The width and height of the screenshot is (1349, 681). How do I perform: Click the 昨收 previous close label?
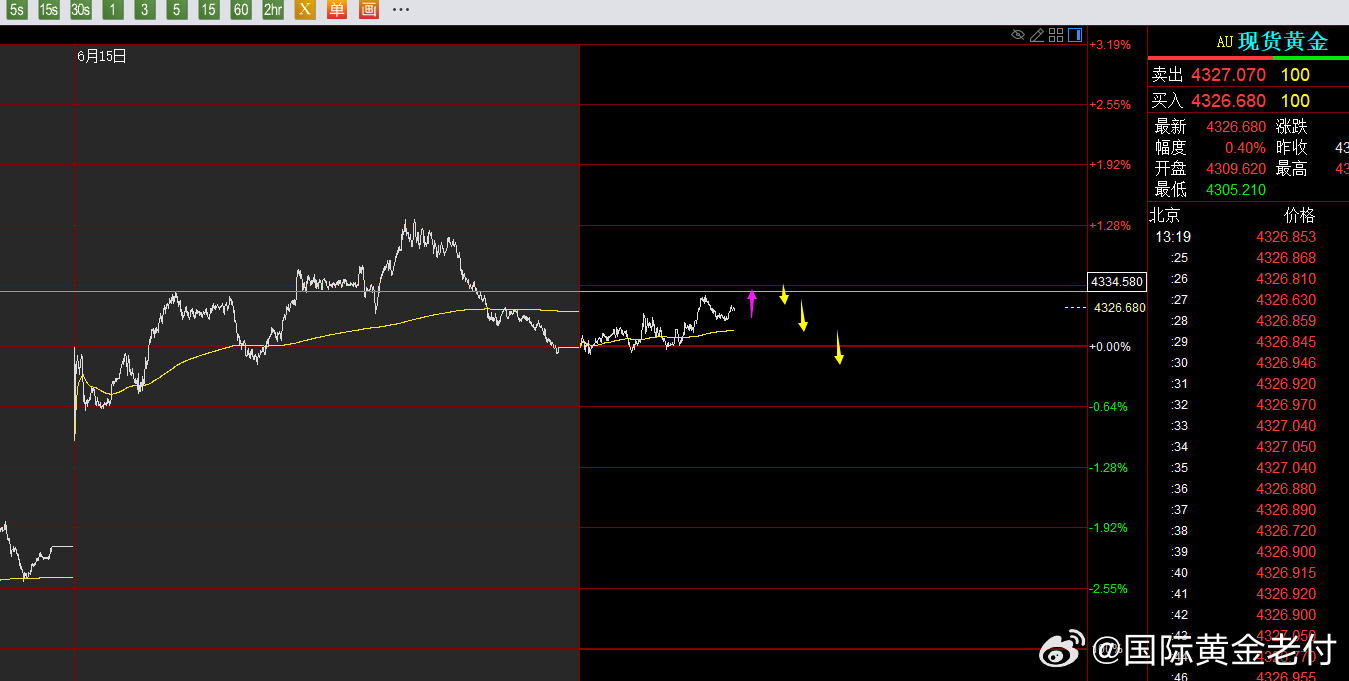(x=1291, y=148)
